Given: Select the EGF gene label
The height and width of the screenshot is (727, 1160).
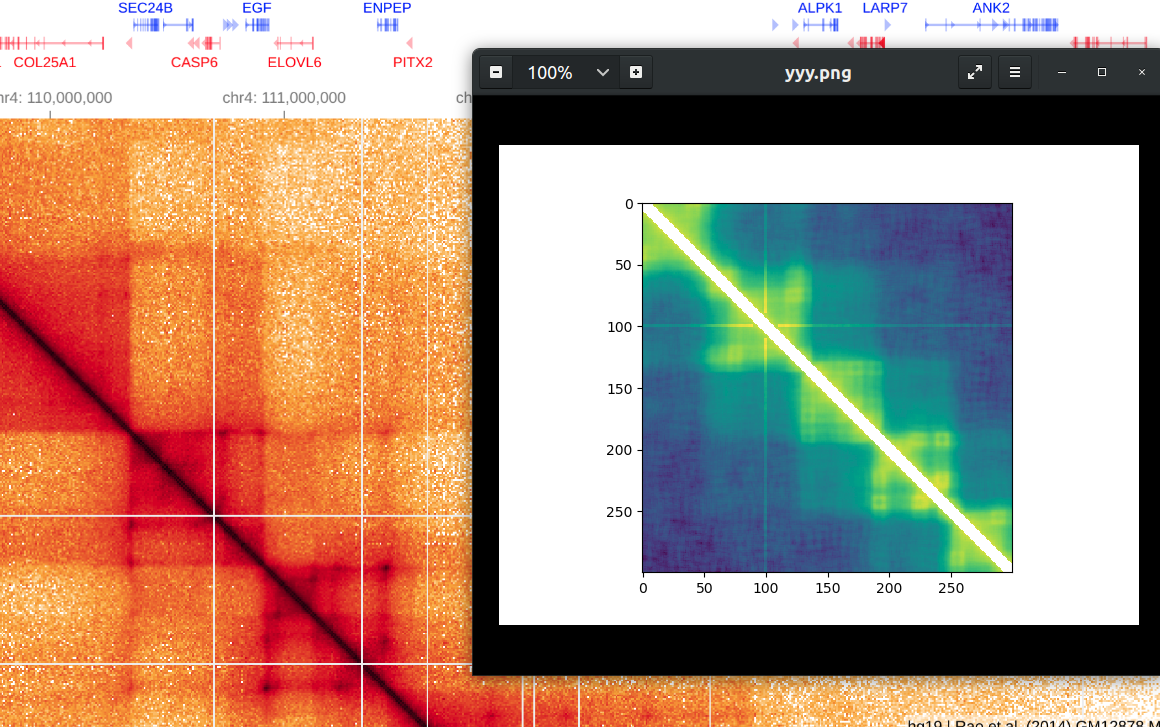Looking at the screenshot, I should (257, 8).
